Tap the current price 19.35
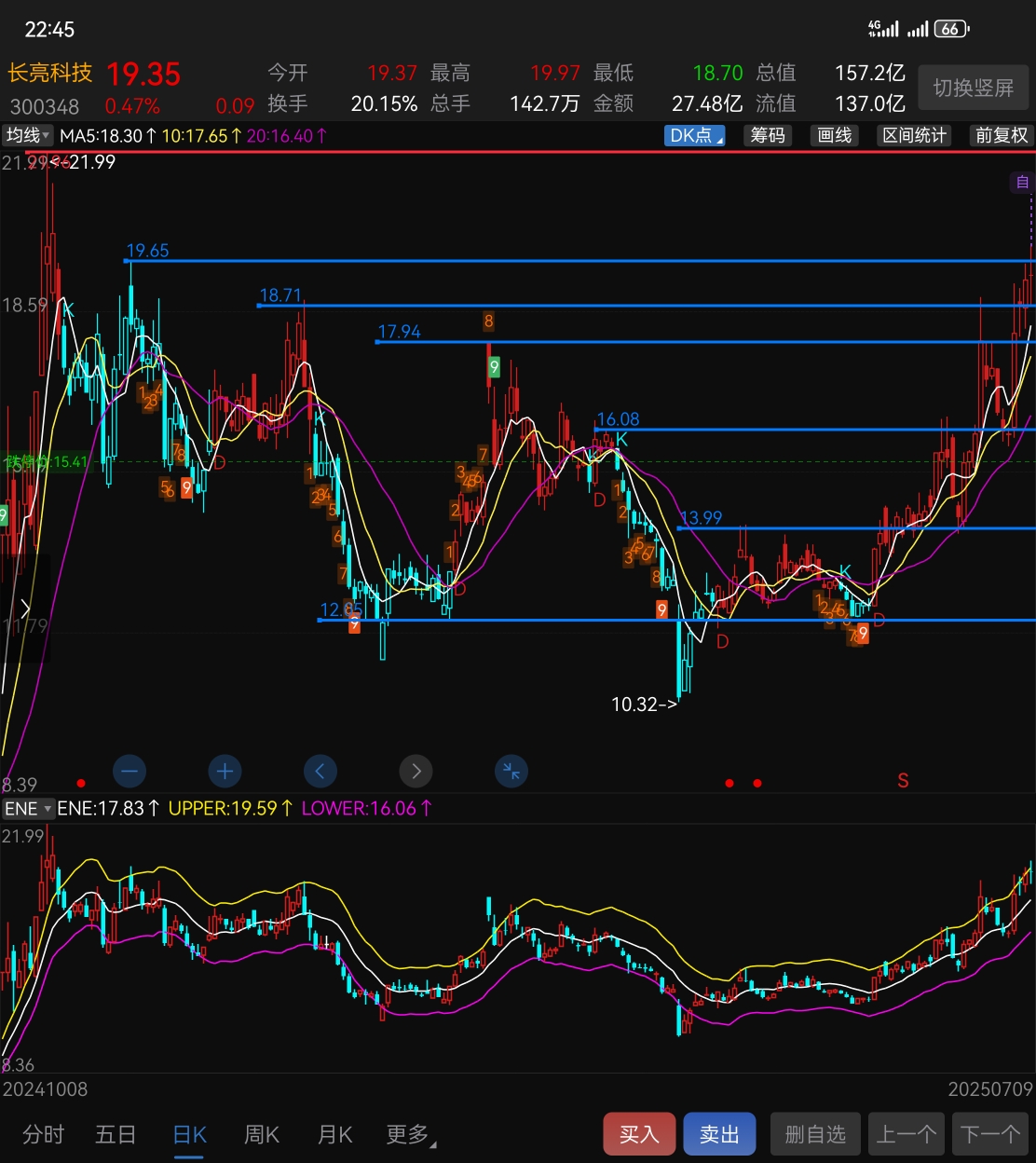This screenshot has width=1036, height=1163. pos(143,74)
